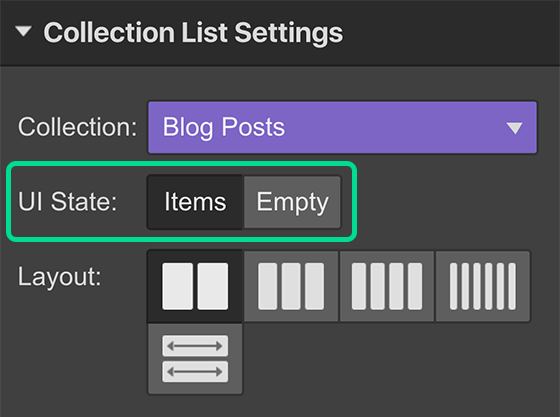Click the left bar of two-column layout icon
Screen dimensions: 560x417
click(x=178, y=286)
